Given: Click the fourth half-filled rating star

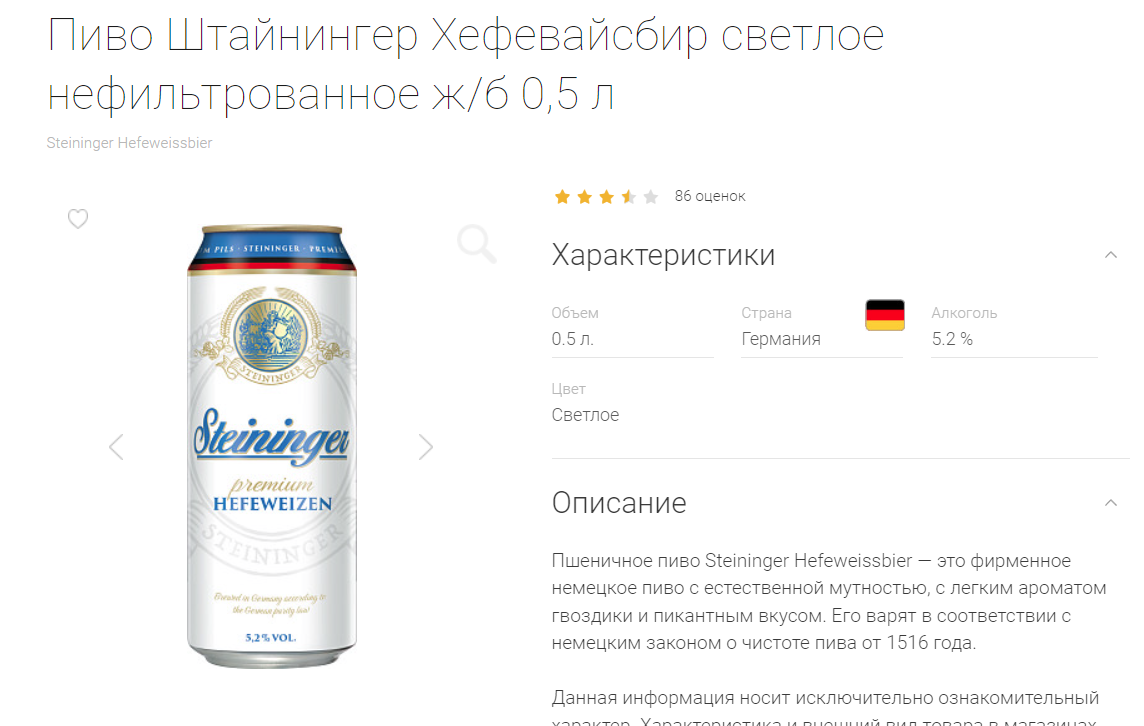Looking at the screenshot, I should pyautogui.click(x=629, y=196).
